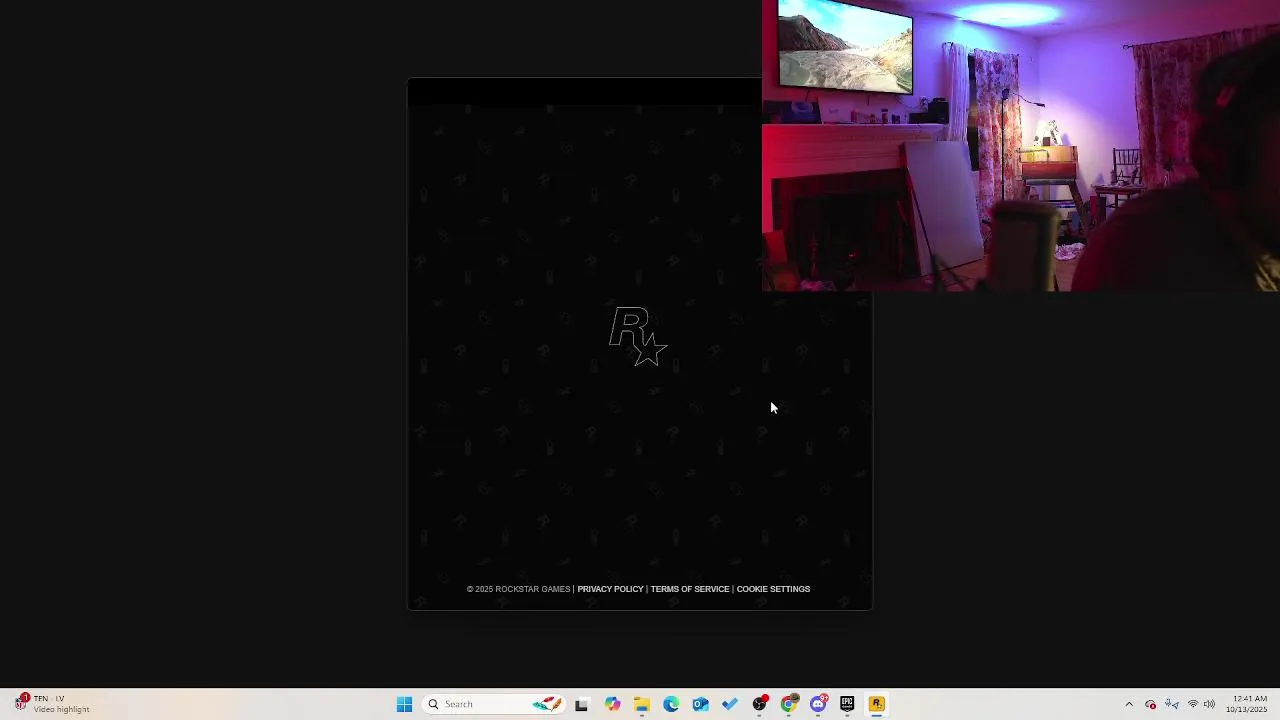
Task: Click the recording status tray icon
Action: pos(1151,704)
